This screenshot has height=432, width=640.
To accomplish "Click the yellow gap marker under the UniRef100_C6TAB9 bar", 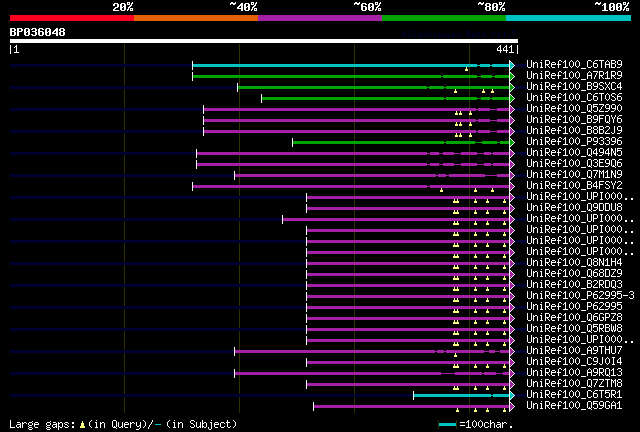I will tap(467, 69).
